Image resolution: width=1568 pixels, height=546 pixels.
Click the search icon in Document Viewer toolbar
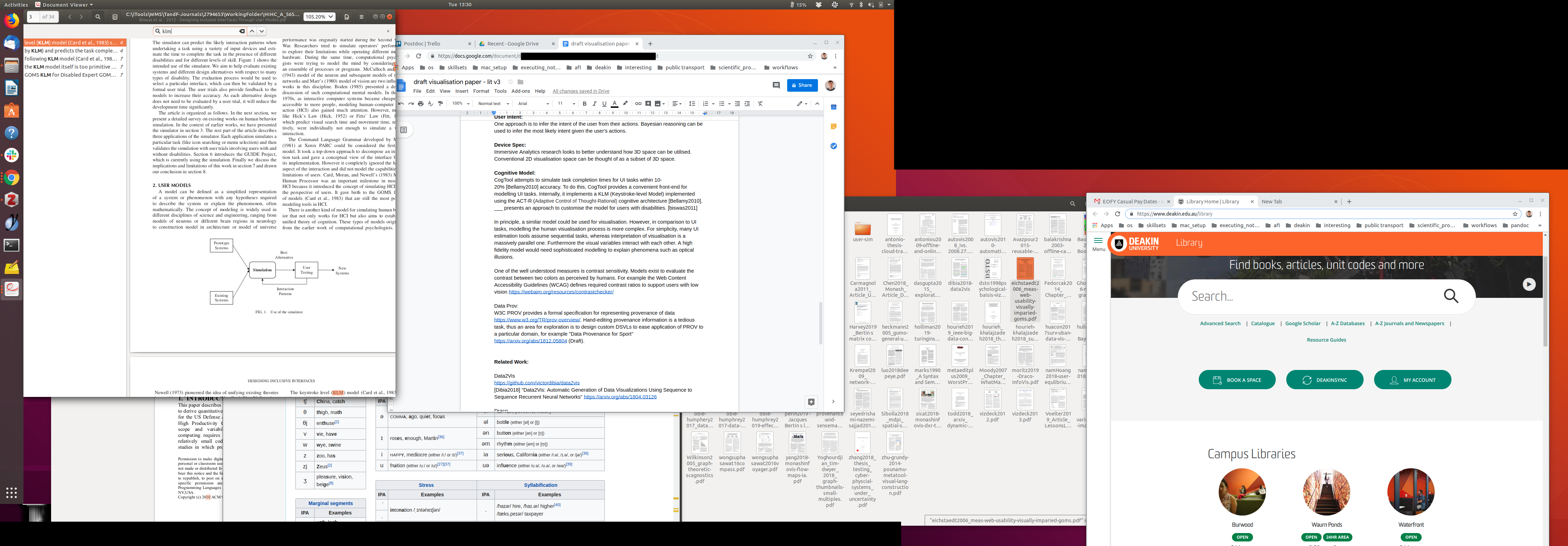pyautogui.click(x=97, y=17)
